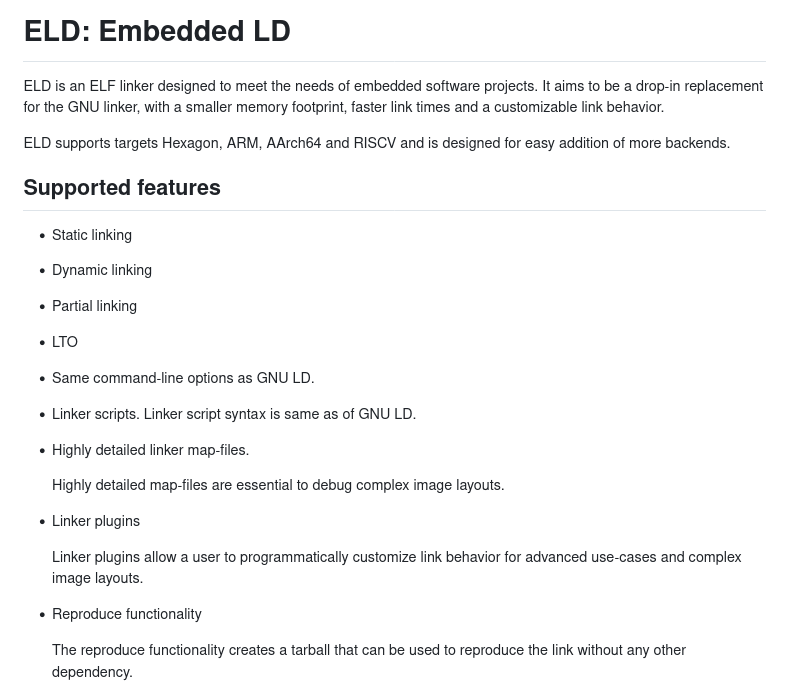
Task: Click "Highly detailed linker map-files." item
Action: tap(150, 451)
